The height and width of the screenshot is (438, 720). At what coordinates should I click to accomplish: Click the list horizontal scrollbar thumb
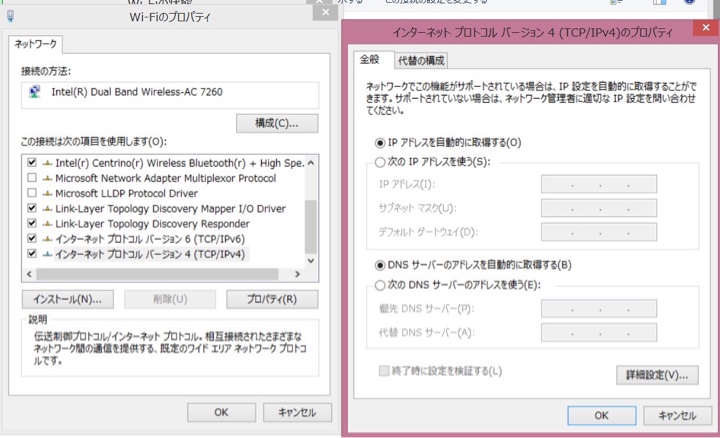pyautogui.click(x=158, y=274)
